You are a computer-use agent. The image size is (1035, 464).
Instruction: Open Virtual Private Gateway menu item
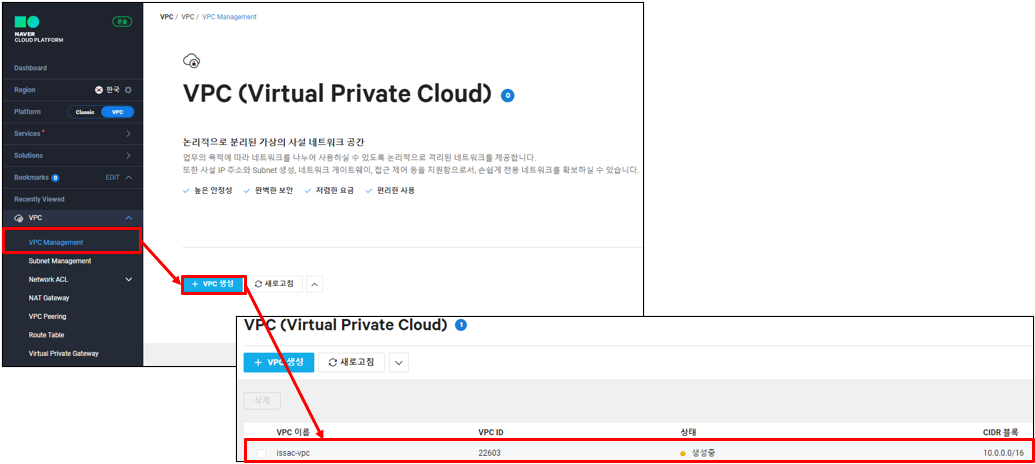coord(63,353)
